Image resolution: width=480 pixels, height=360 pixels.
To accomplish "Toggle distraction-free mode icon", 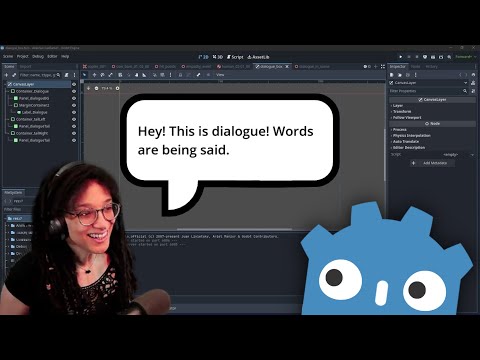I will pos(383,66).
